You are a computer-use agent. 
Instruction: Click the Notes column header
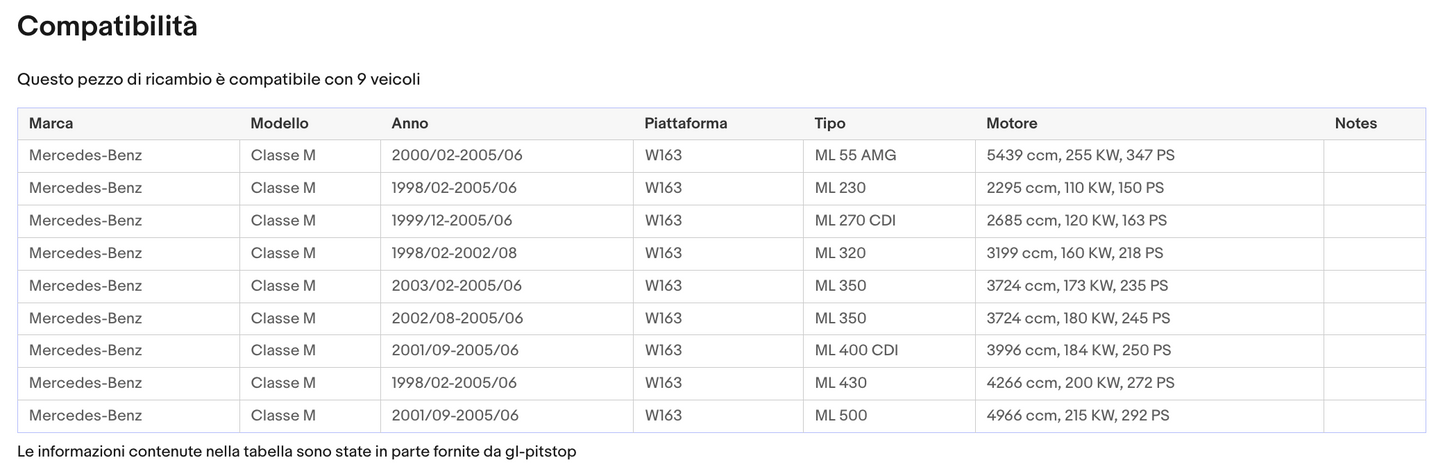point(1355,124)
